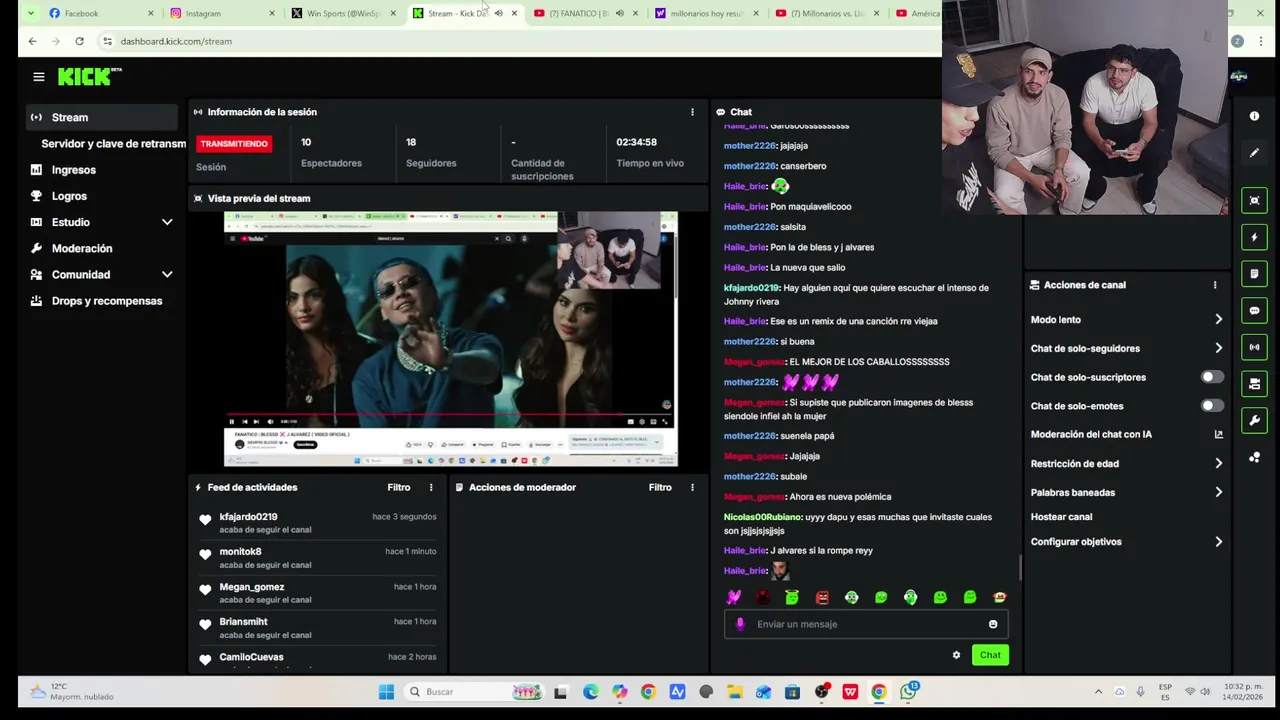Image resolution: width=1280 pixels, height=720 pixels.
Task: Click the browser address bar
Action: click(x=520, y=41)
